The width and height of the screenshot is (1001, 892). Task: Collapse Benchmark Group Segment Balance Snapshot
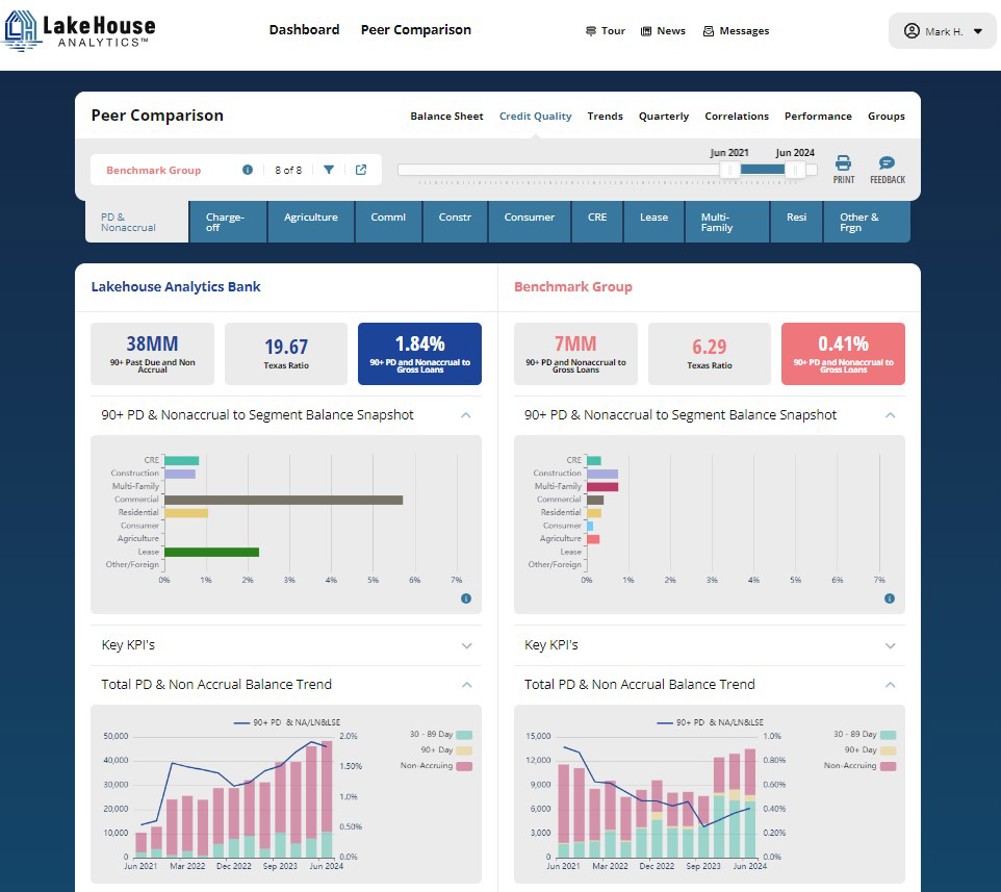tap(890, 415)
